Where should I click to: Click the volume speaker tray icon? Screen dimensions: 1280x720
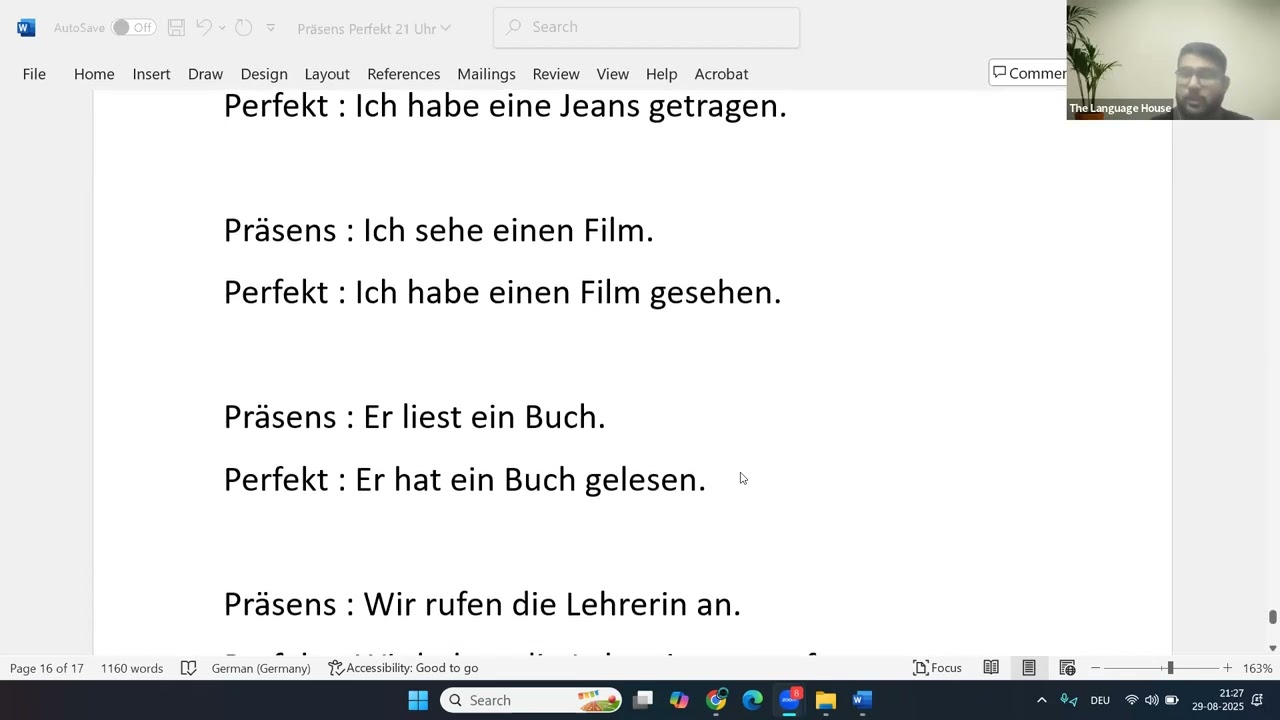click(1152, 700)
